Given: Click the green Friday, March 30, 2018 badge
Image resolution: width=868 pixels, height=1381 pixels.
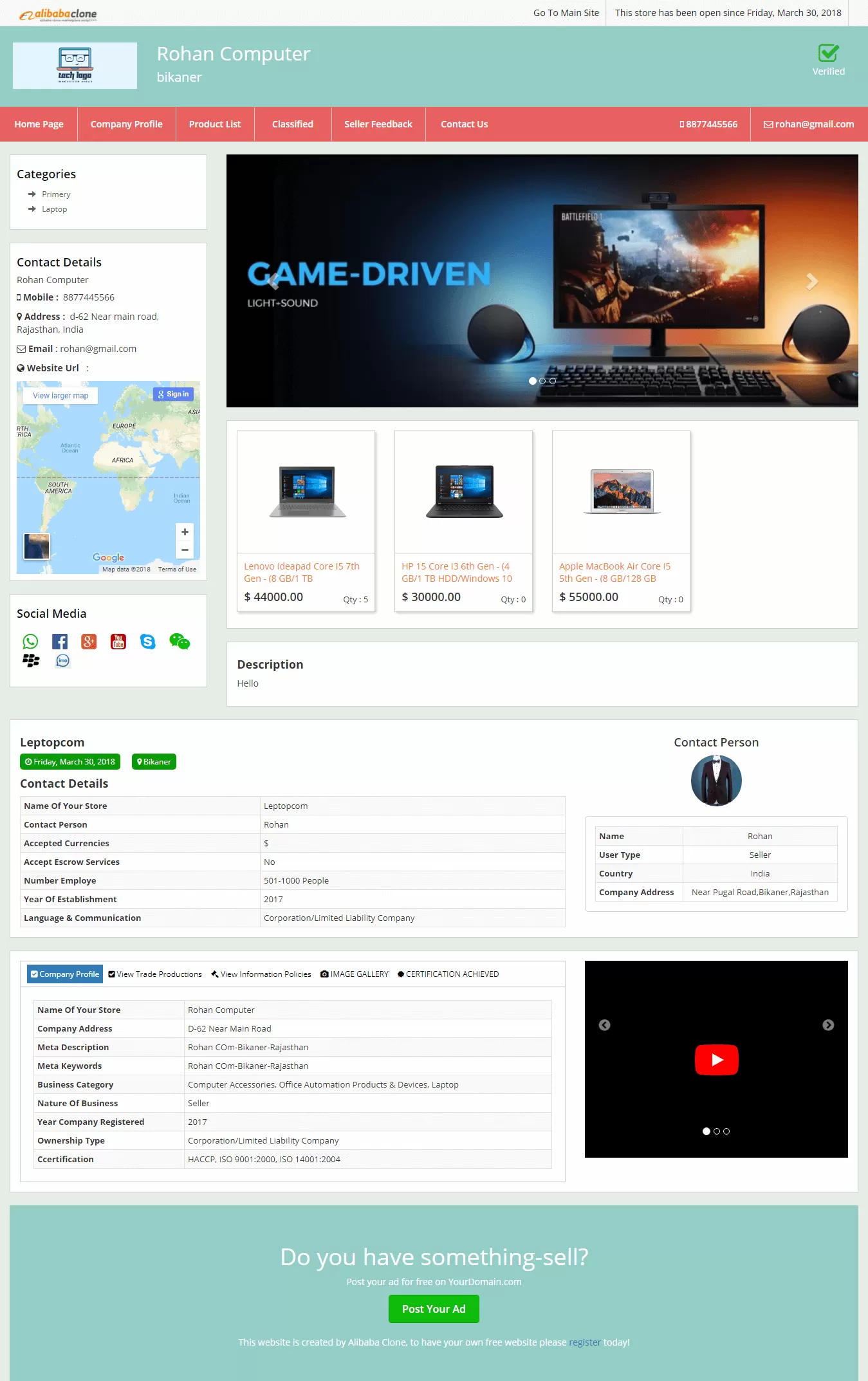Looking at the screenshot, I should point(70,761).
